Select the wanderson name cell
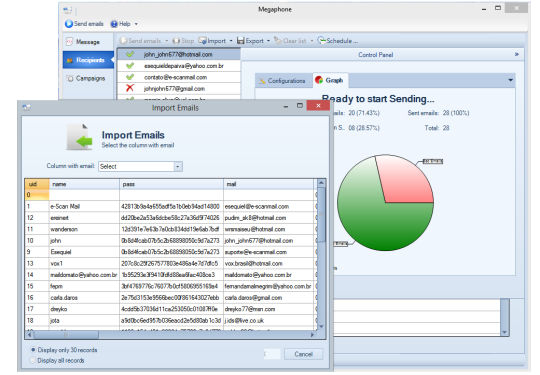 tap(84, 229)
